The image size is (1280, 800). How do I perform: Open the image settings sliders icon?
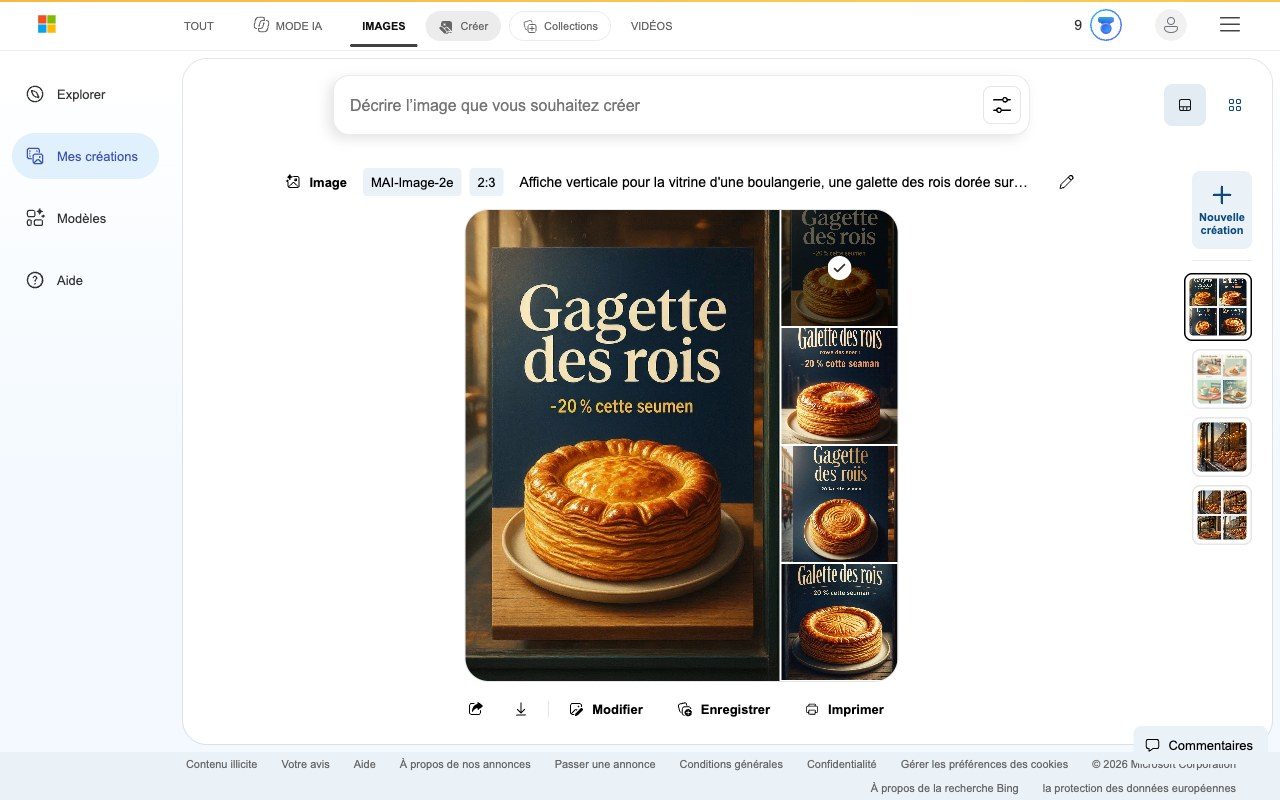pos(1001,105)
